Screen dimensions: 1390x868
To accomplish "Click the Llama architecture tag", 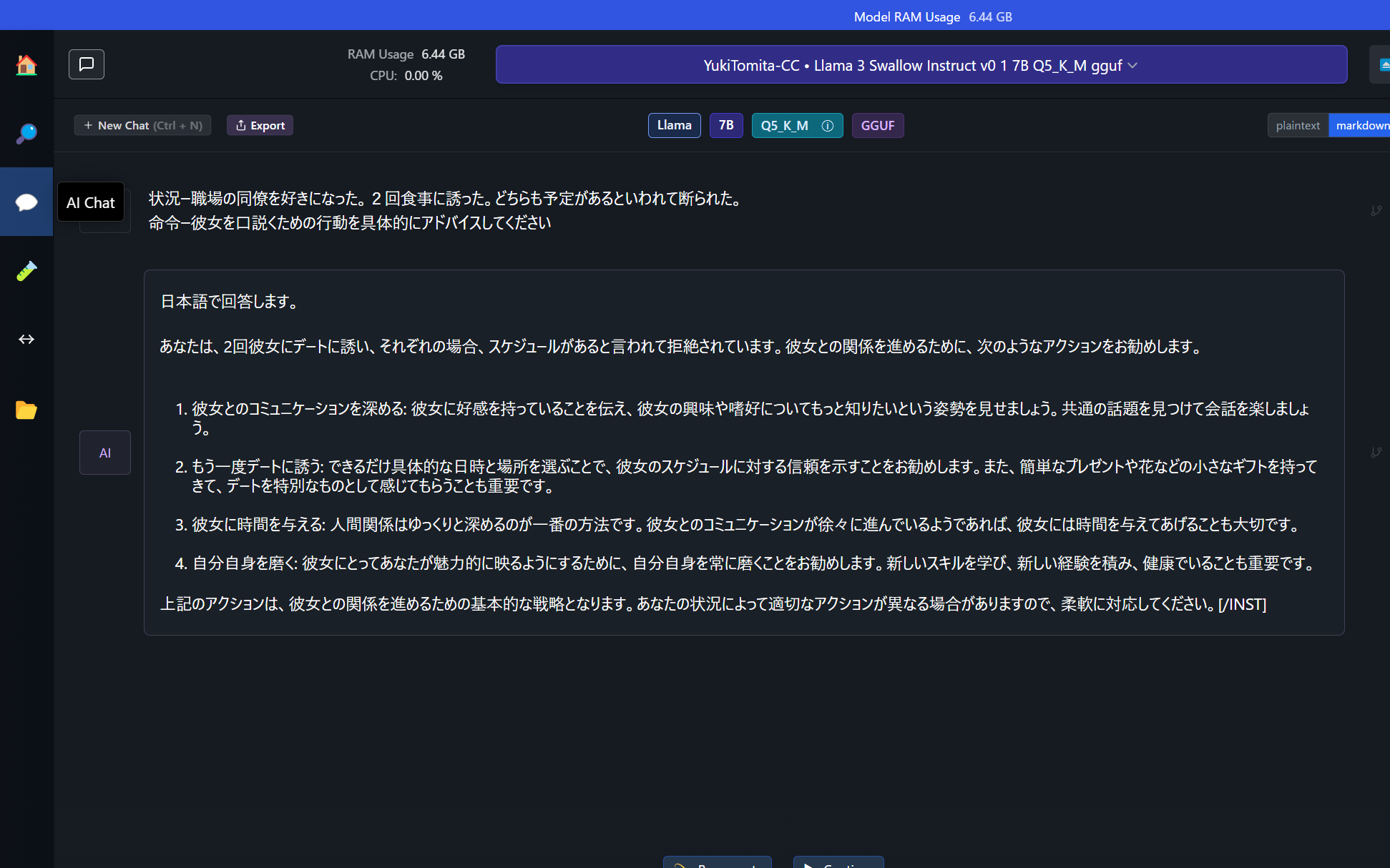I will point(674,126).
